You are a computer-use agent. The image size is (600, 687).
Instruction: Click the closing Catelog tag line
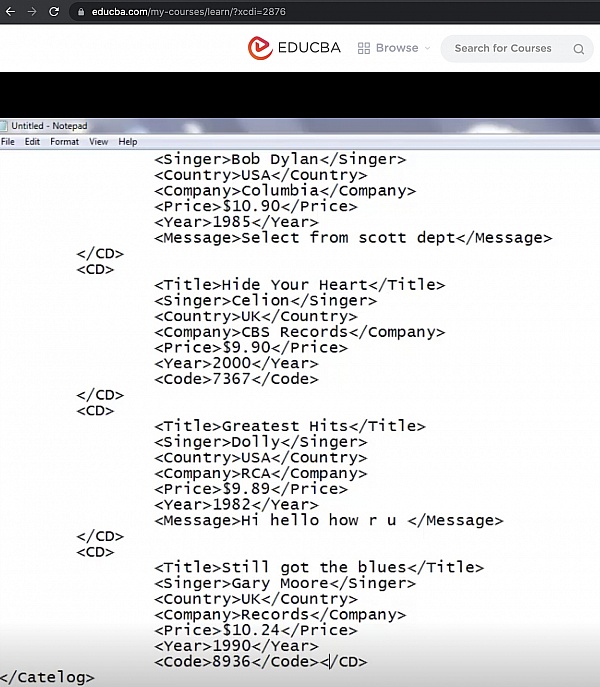pyautogui.click(x=48, y=677)
